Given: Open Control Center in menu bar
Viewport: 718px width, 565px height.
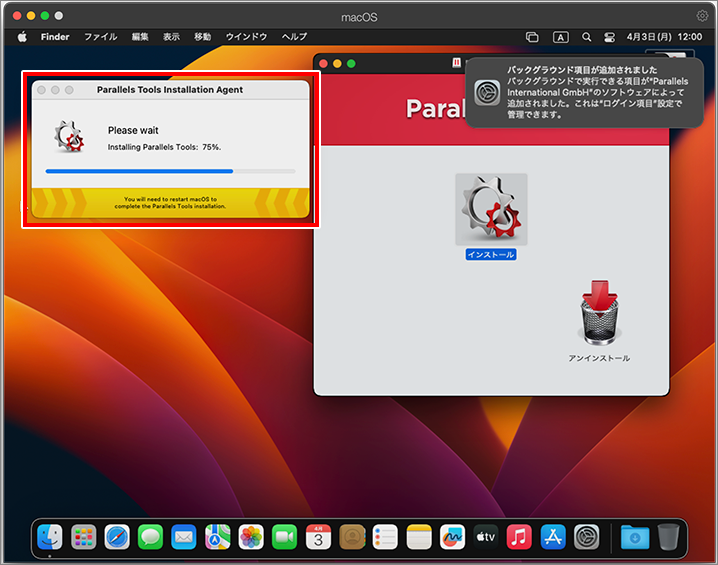Looking at the screenshot, I should tap(609, 37).
